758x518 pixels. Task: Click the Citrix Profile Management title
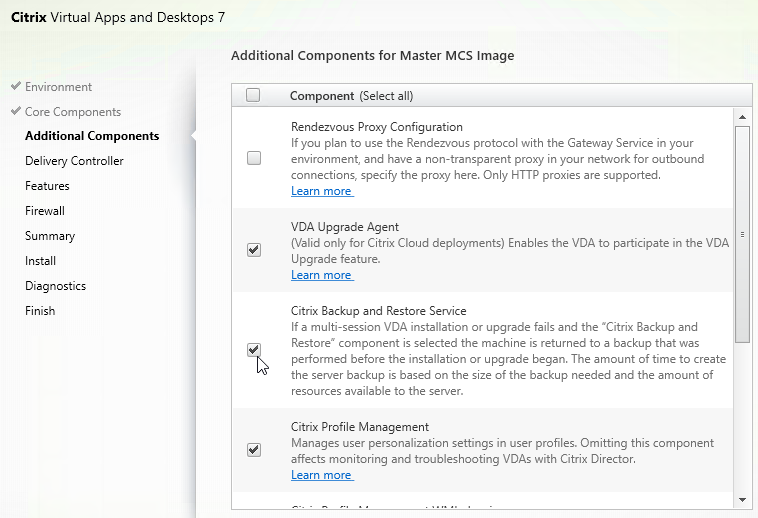pyautogui.click(x=360, y=427)
